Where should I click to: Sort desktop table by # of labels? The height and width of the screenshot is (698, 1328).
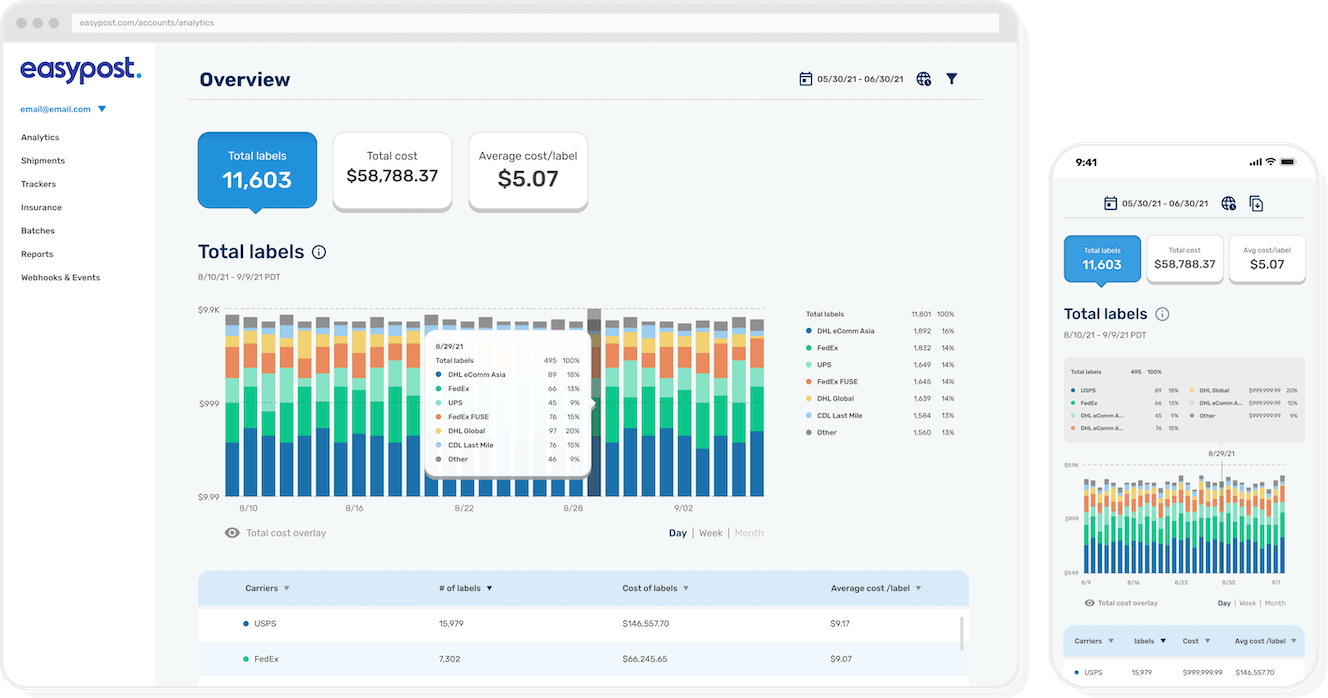[489, 588]
